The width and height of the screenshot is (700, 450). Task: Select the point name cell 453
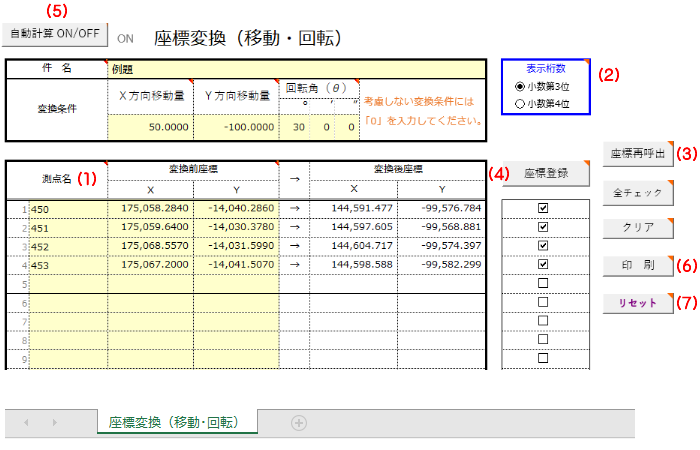point(68,265)
